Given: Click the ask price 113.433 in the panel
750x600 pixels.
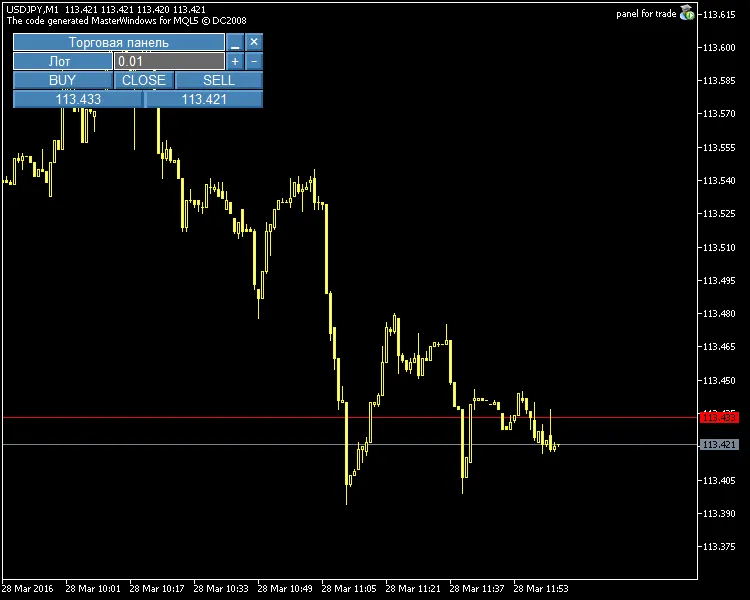Looking at the screenshot, I should [78, 99].
